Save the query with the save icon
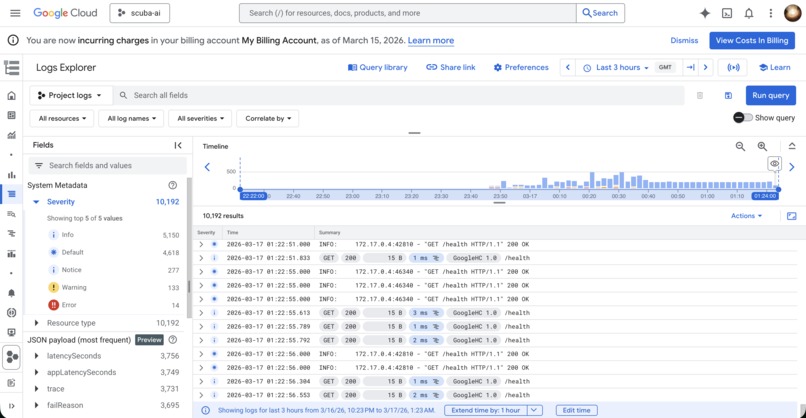 [728, 95]
